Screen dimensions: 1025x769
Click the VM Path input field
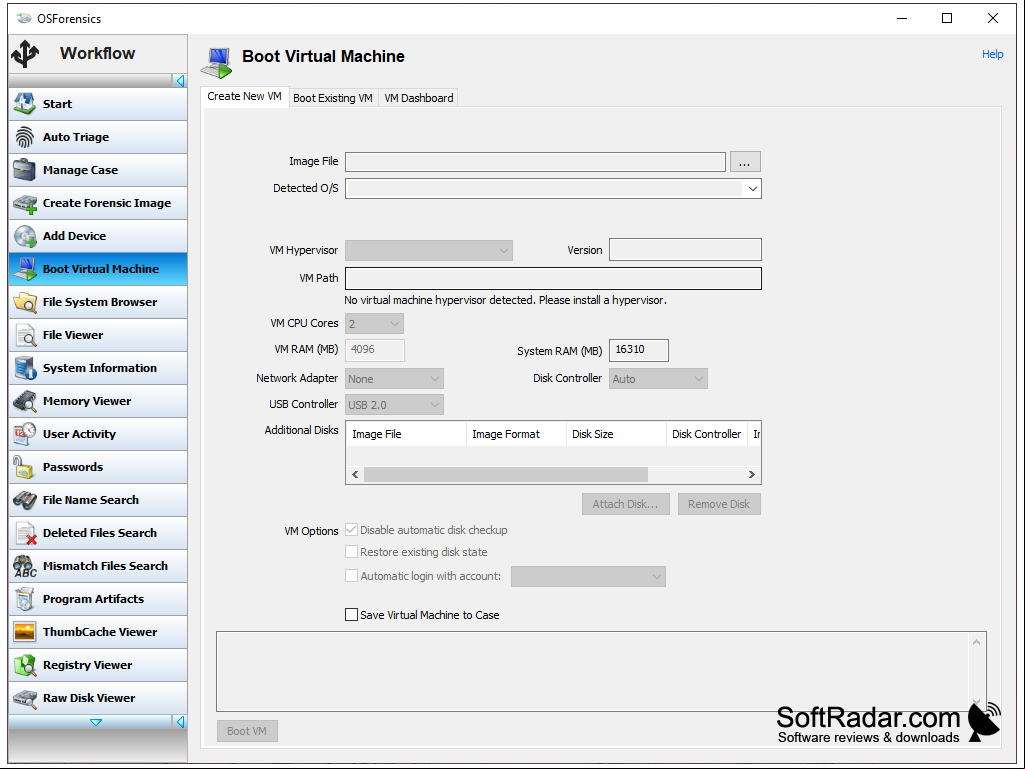coord(553,279)
